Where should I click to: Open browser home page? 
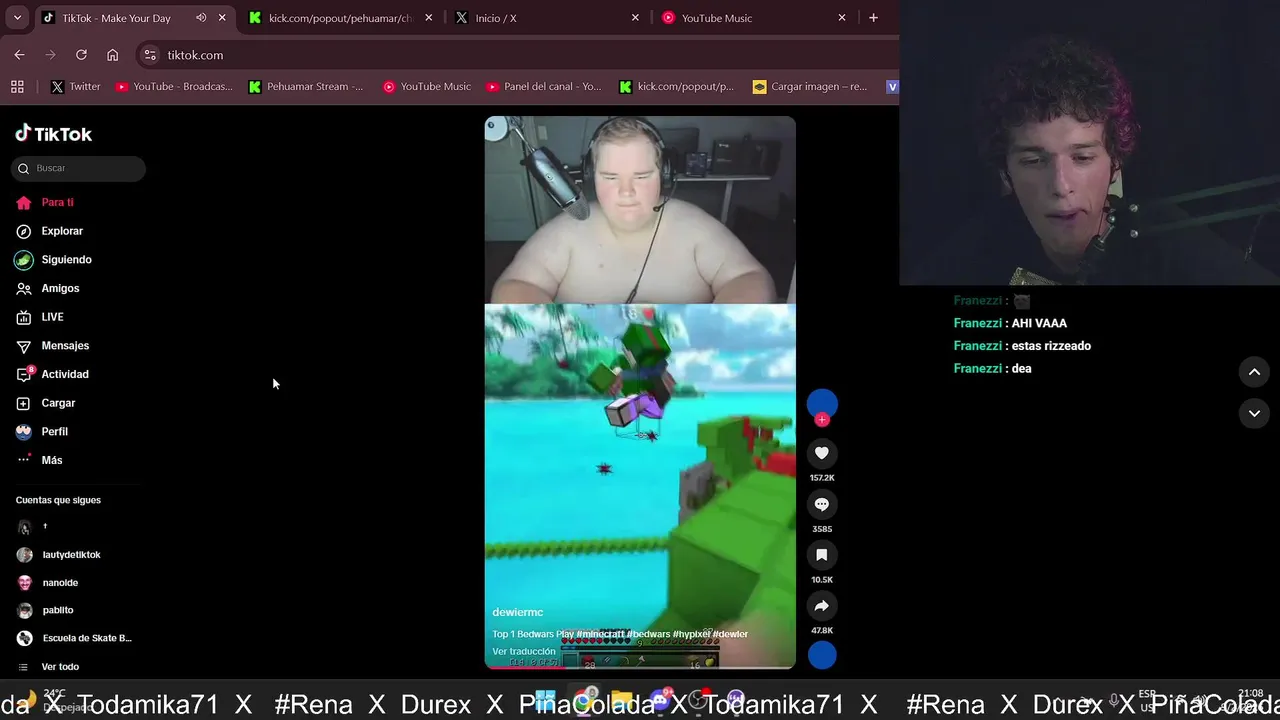pos(112,55)
